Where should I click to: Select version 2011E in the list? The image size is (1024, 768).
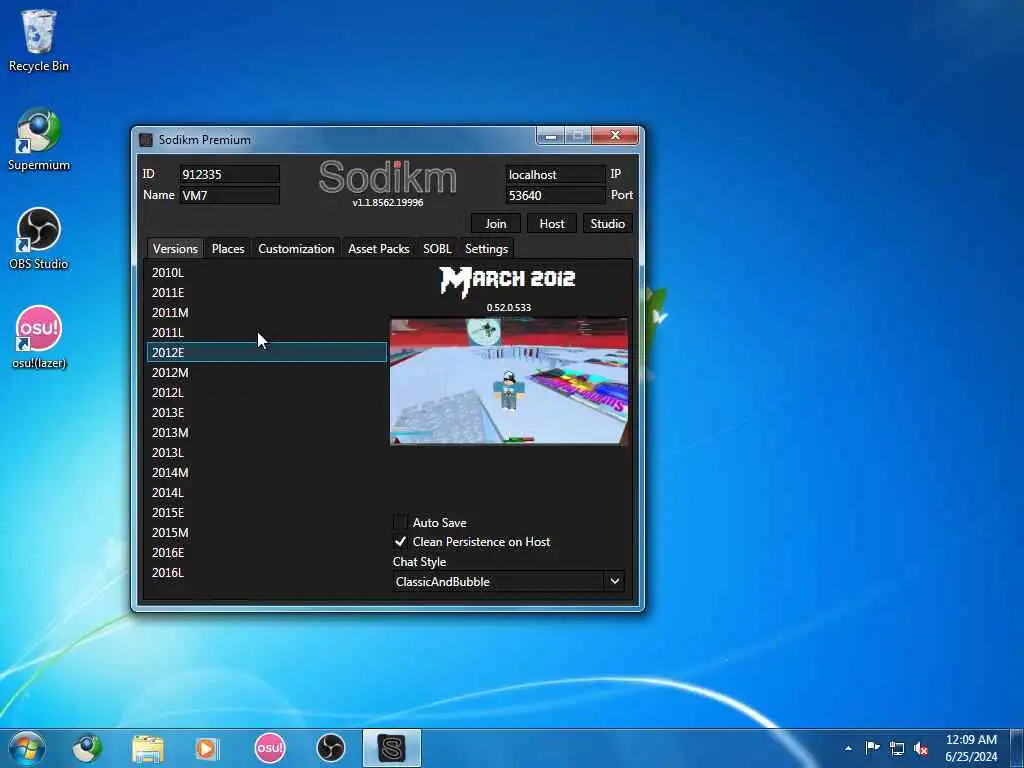click(x=267, y=293)
